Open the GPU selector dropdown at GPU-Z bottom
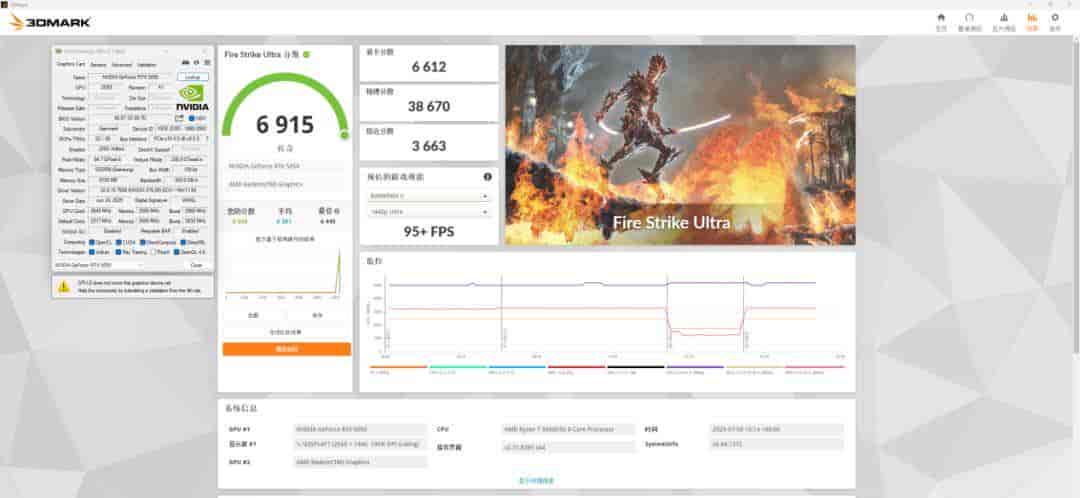 click(x=99, y=265)
